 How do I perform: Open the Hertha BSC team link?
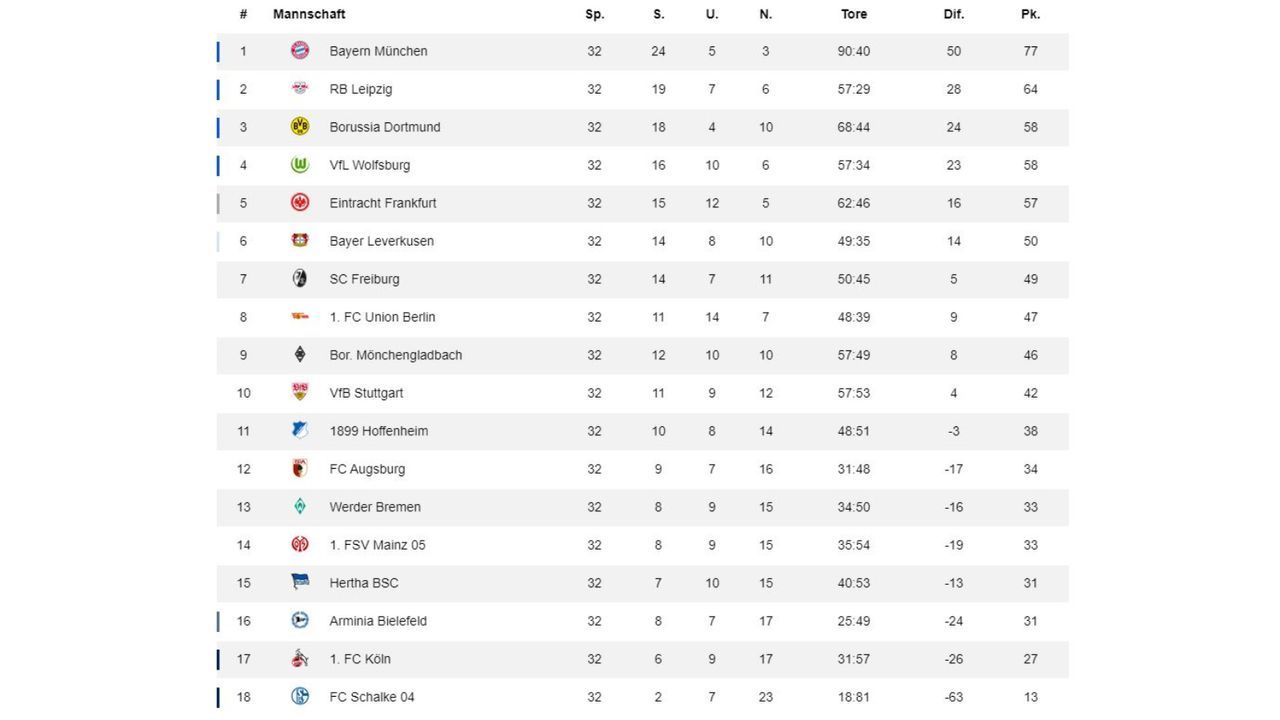(364, 583)
